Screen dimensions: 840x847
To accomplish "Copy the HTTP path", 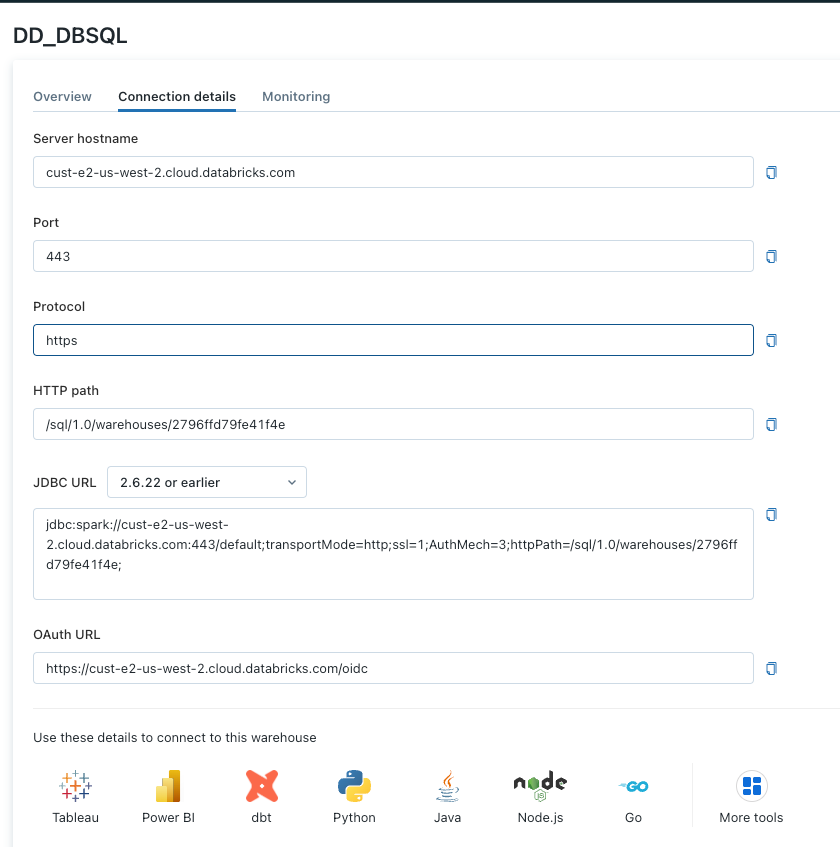I will 771,424.
